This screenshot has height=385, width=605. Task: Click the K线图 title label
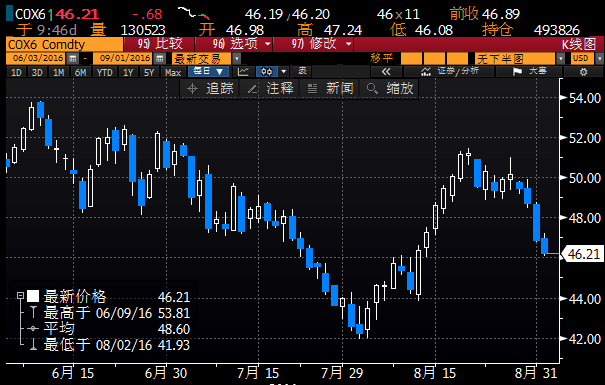pyautogui.click(x=579, y=44)
